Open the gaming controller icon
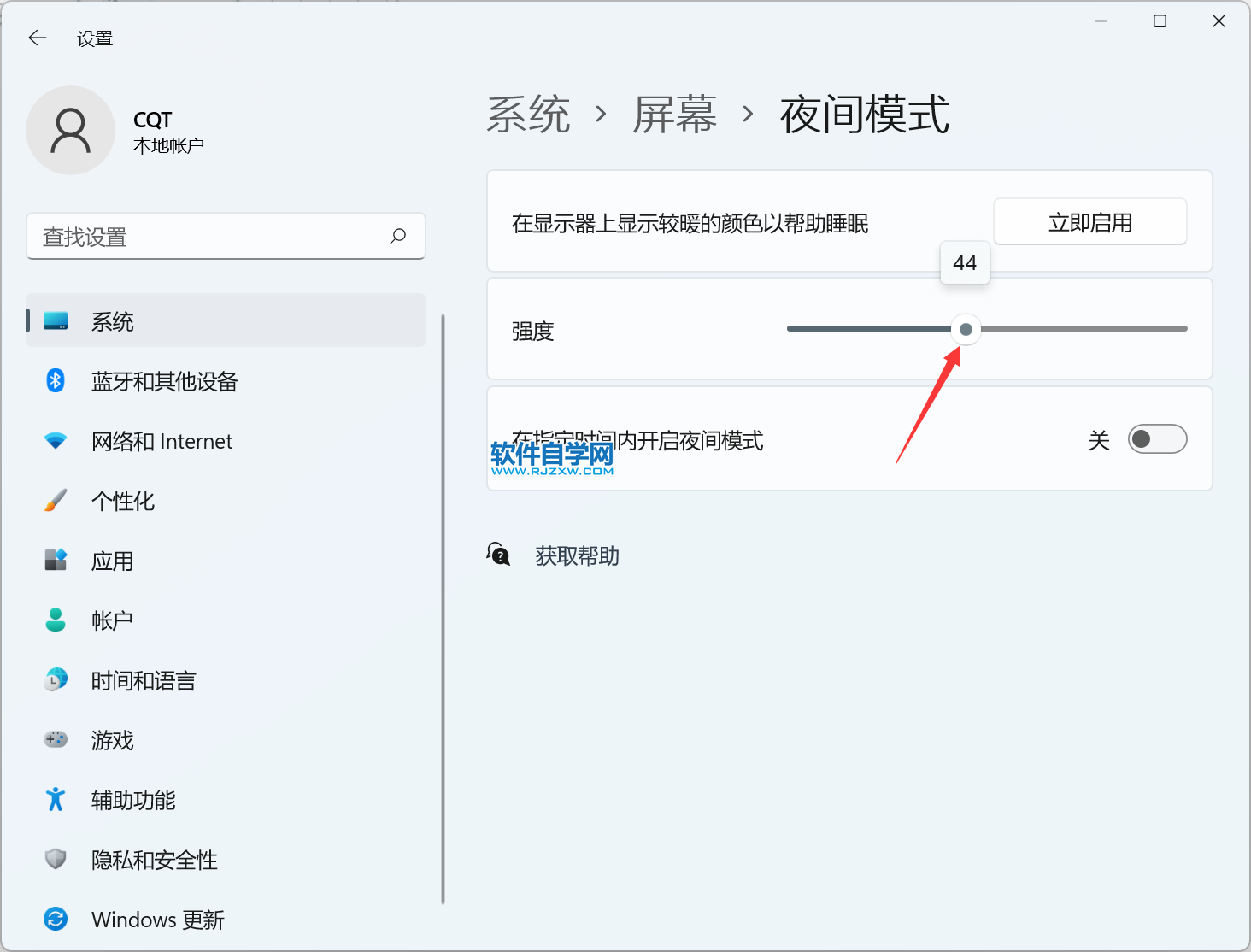The width and height of the screenshot is (1251, 952). (56, 739)
